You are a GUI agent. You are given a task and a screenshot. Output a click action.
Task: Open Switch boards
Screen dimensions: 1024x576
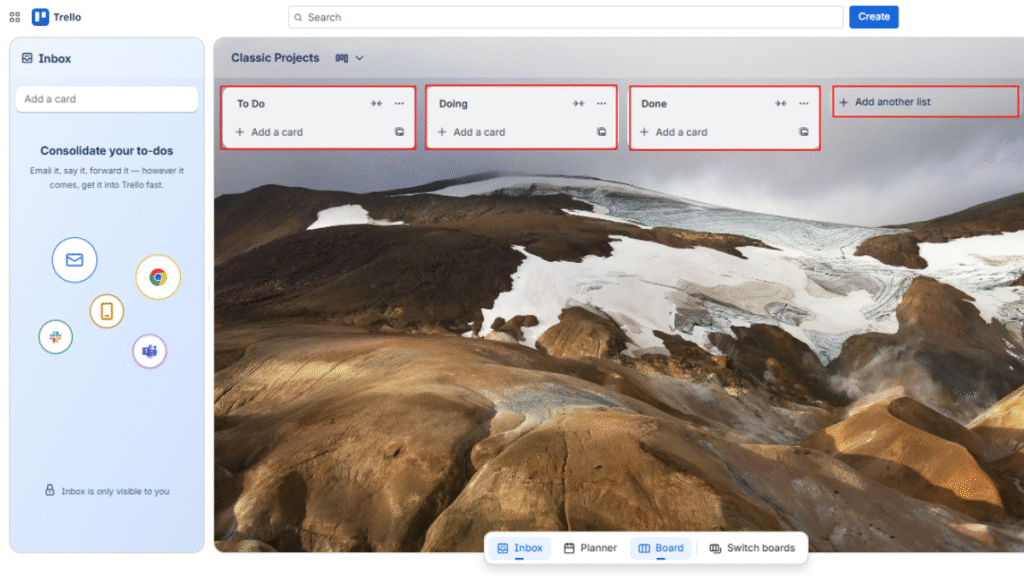752,548
